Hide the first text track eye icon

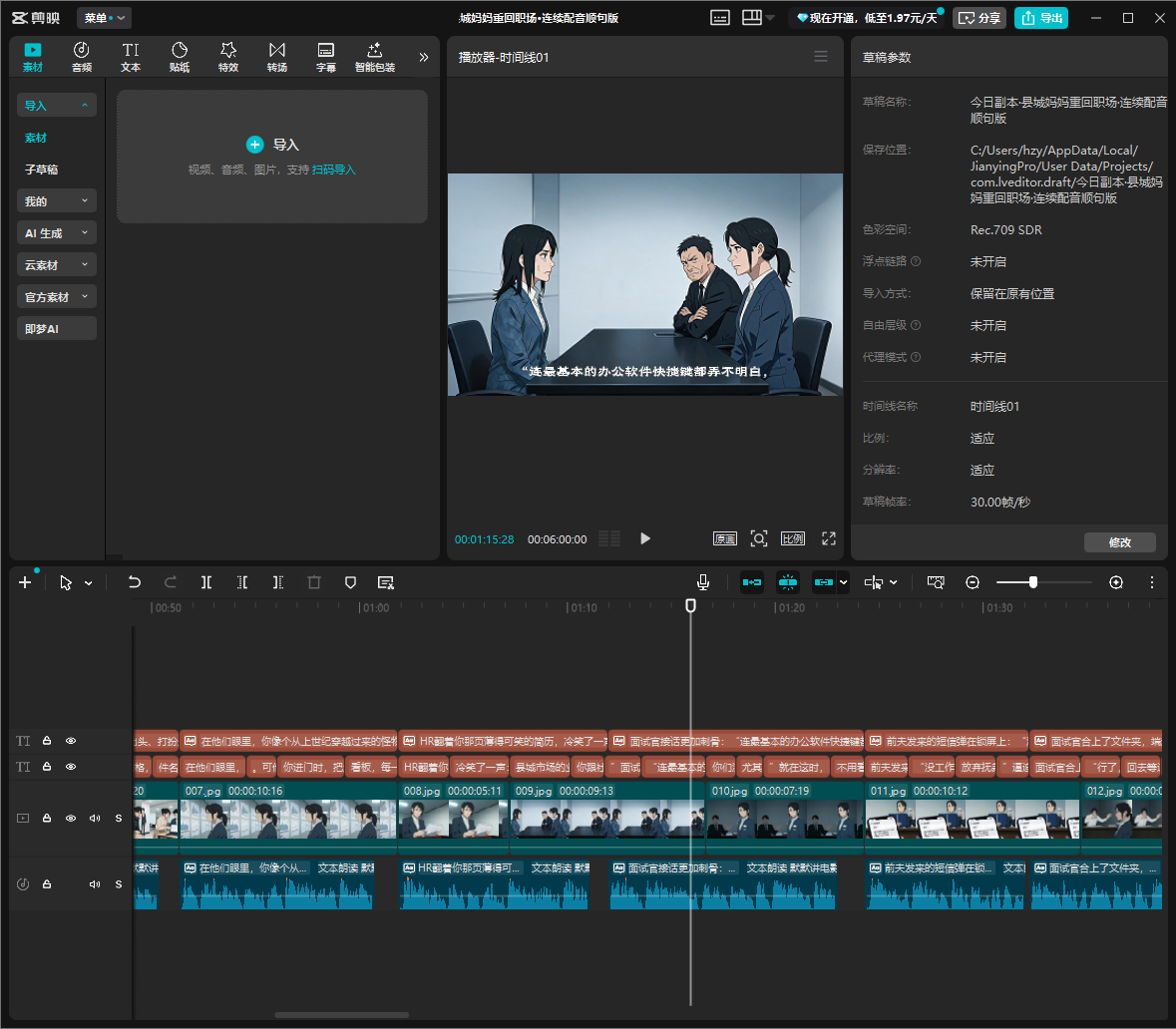click(71, 740)
